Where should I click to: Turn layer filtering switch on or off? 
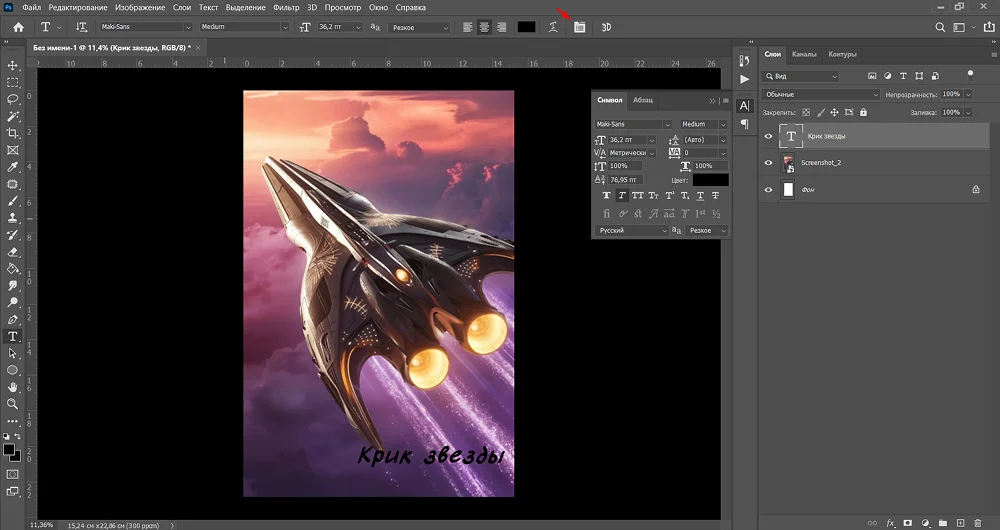(970, 75)
